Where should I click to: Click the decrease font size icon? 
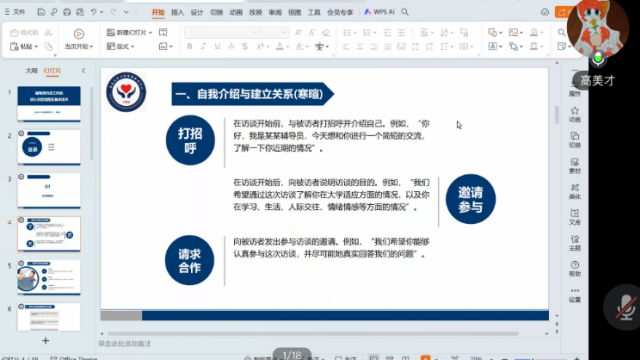tap(312, 33)
